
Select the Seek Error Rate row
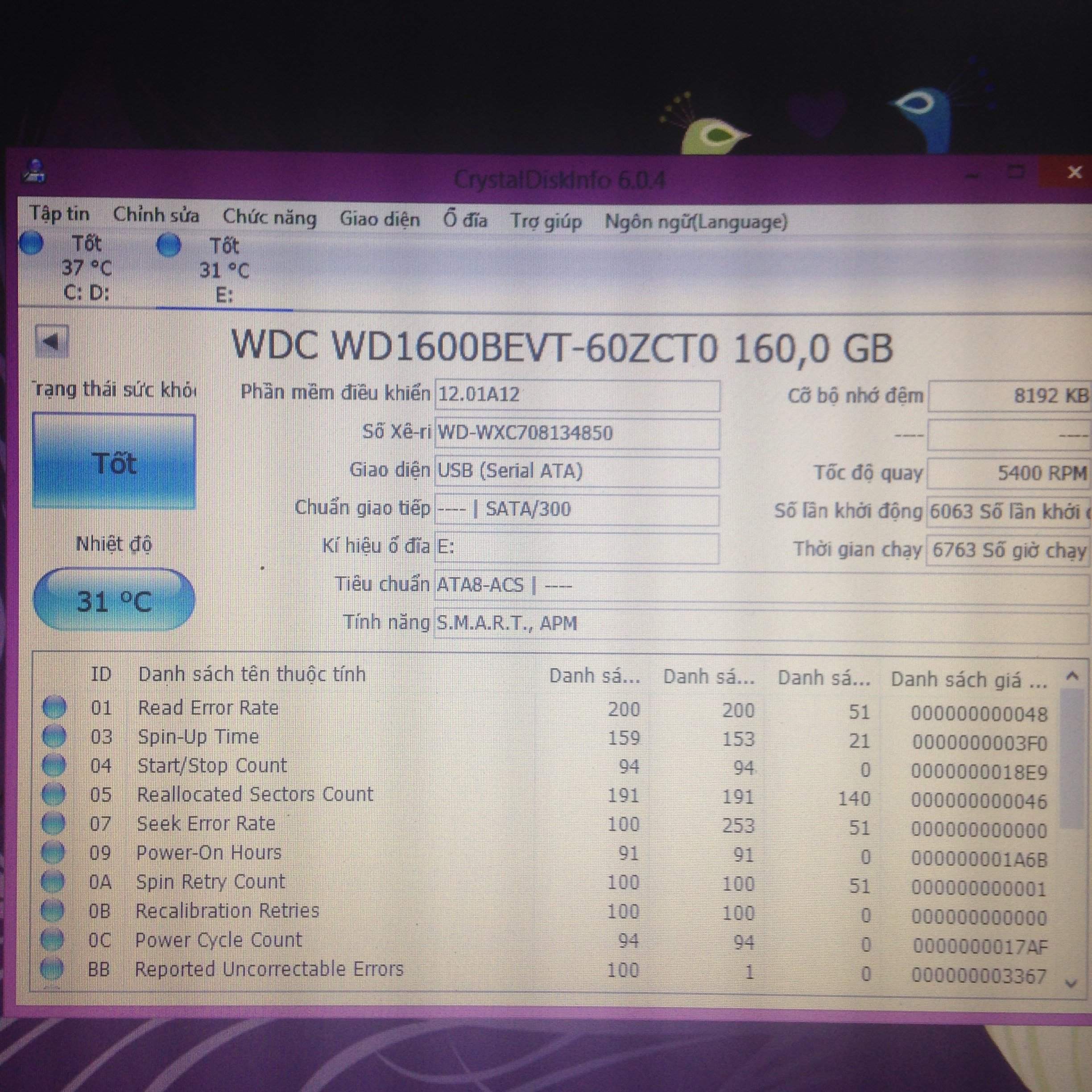206,823
